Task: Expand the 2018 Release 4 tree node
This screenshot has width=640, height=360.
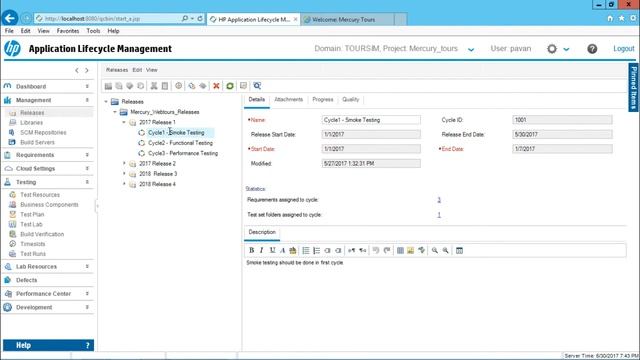Action: tap(124, 184)
